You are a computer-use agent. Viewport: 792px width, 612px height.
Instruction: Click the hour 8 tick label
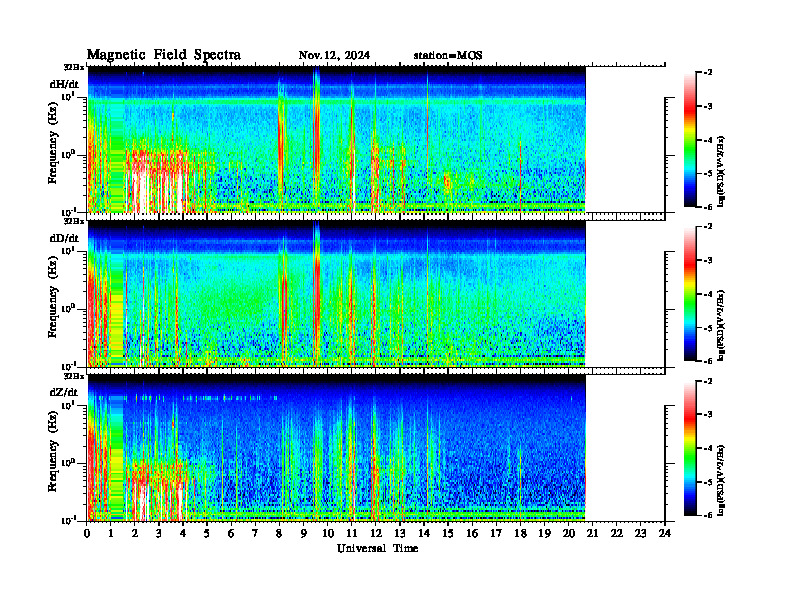279,533
